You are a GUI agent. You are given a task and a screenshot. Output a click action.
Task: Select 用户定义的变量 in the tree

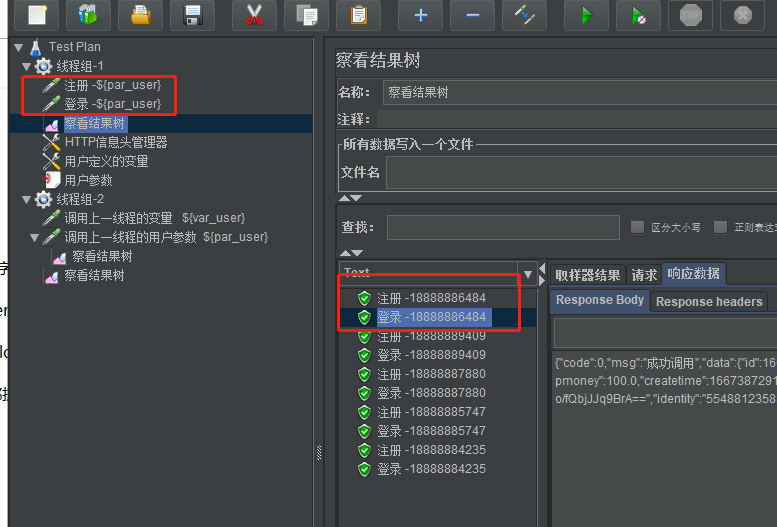[x=106, y=161]
